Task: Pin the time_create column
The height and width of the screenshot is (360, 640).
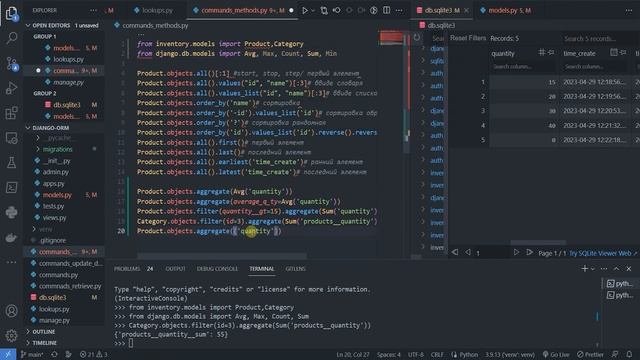Action: click(623, 53)
